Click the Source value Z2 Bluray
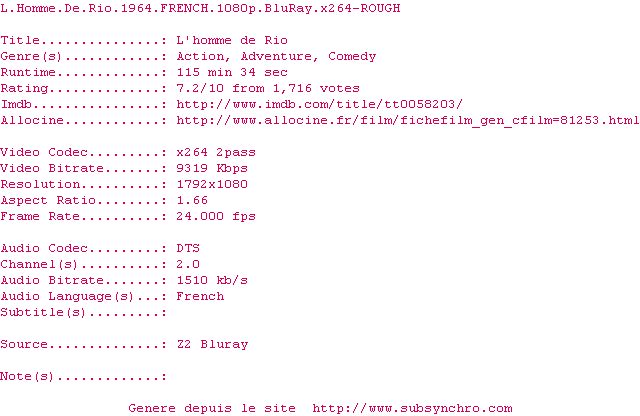This screenshot has height=416, width=640. tap(212, 344)
